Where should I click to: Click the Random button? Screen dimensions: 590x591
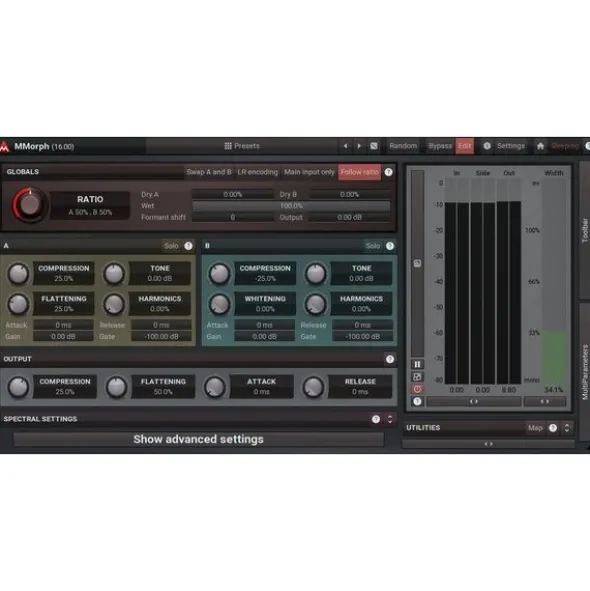pos(403,146)
